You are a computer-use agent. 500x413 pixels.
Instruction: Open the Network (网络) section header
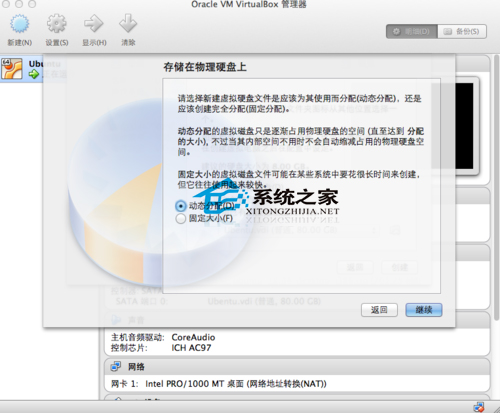tap(297, 367)
